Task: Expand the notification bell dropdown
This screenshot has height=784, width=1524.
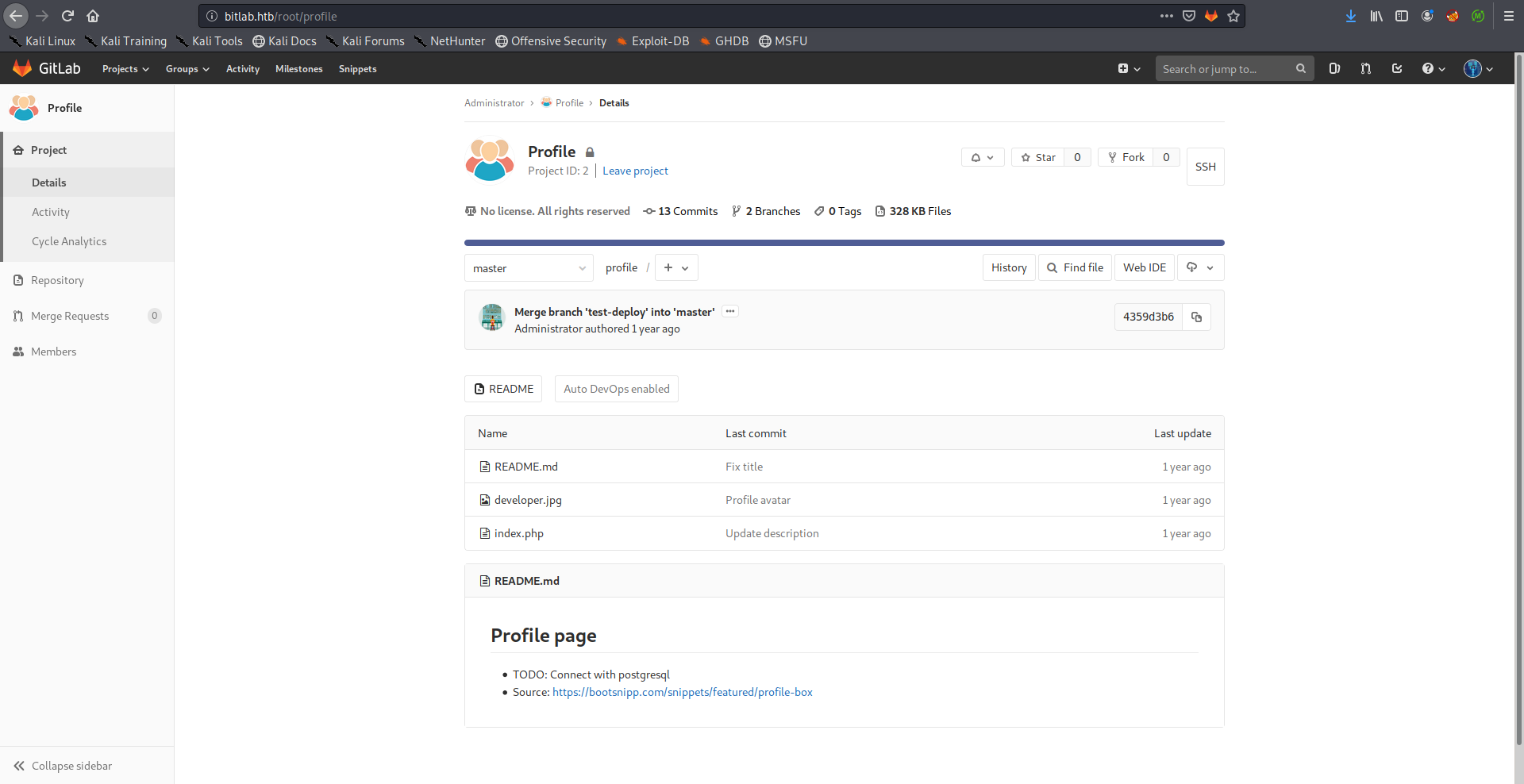Action: [983, 157]
